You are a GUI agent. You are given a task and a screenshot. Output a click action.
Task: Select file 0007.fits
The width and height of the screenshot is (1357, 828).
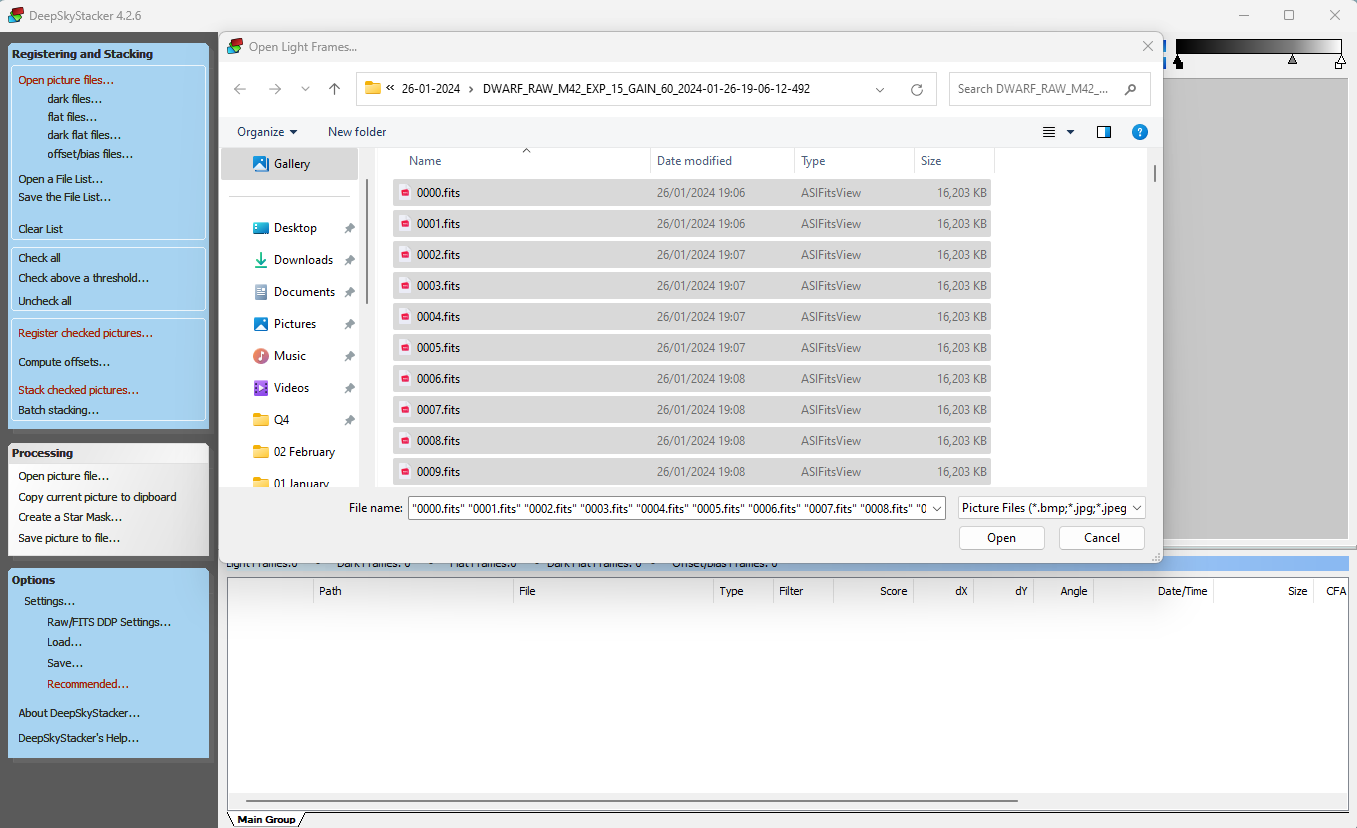(x=691, y=410)
